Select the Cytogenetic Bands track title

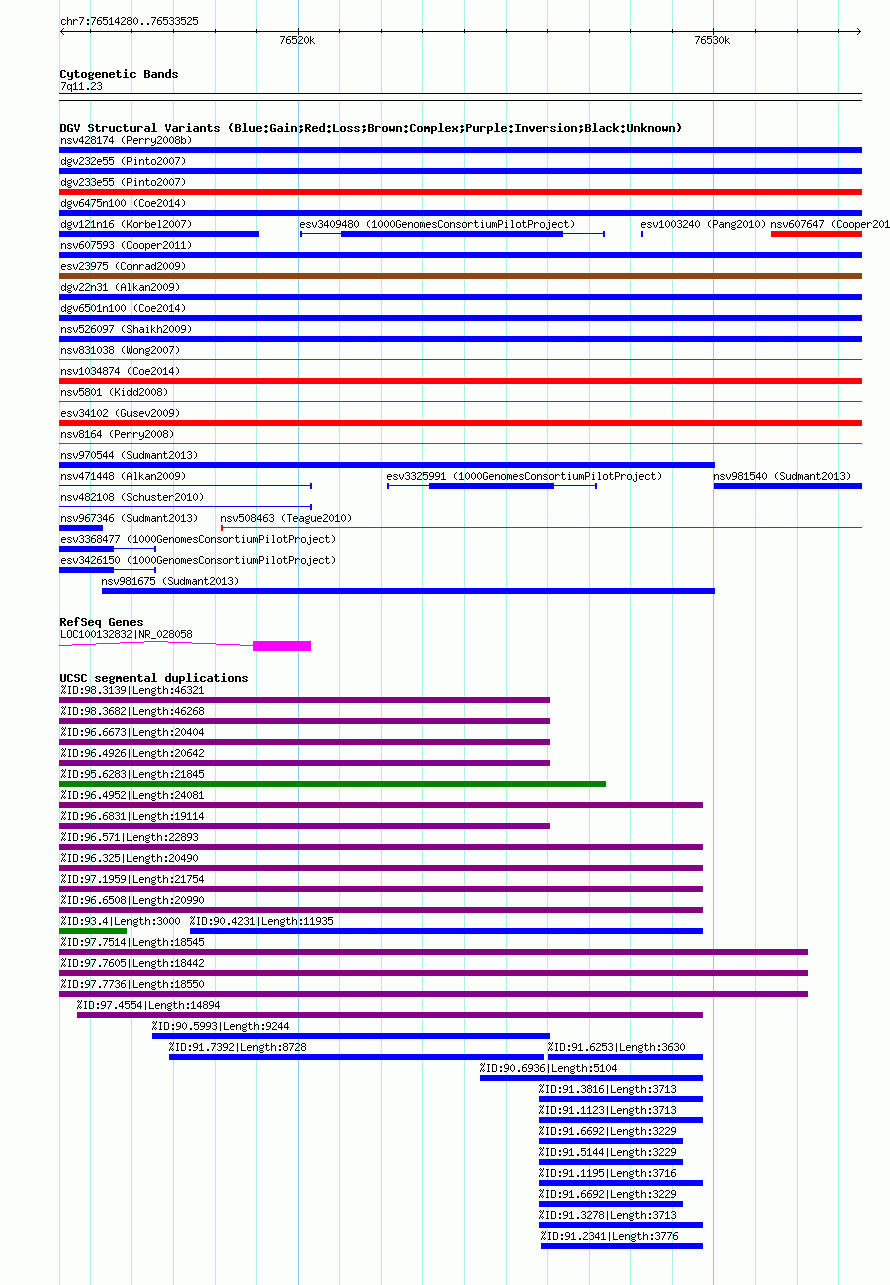tap(119, 74)
